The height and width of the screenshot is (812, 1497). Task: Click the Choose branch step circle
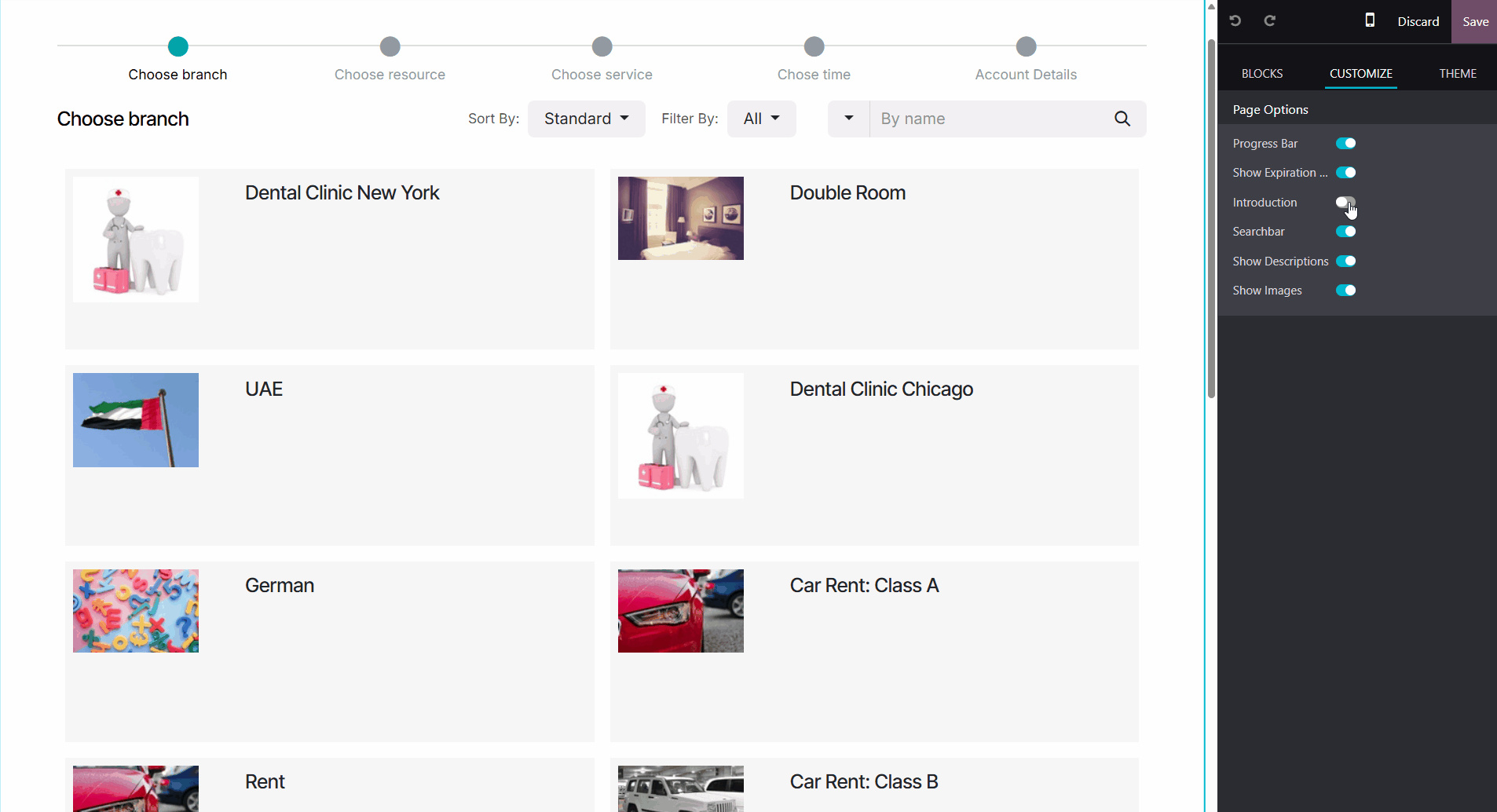pos(178,46)
